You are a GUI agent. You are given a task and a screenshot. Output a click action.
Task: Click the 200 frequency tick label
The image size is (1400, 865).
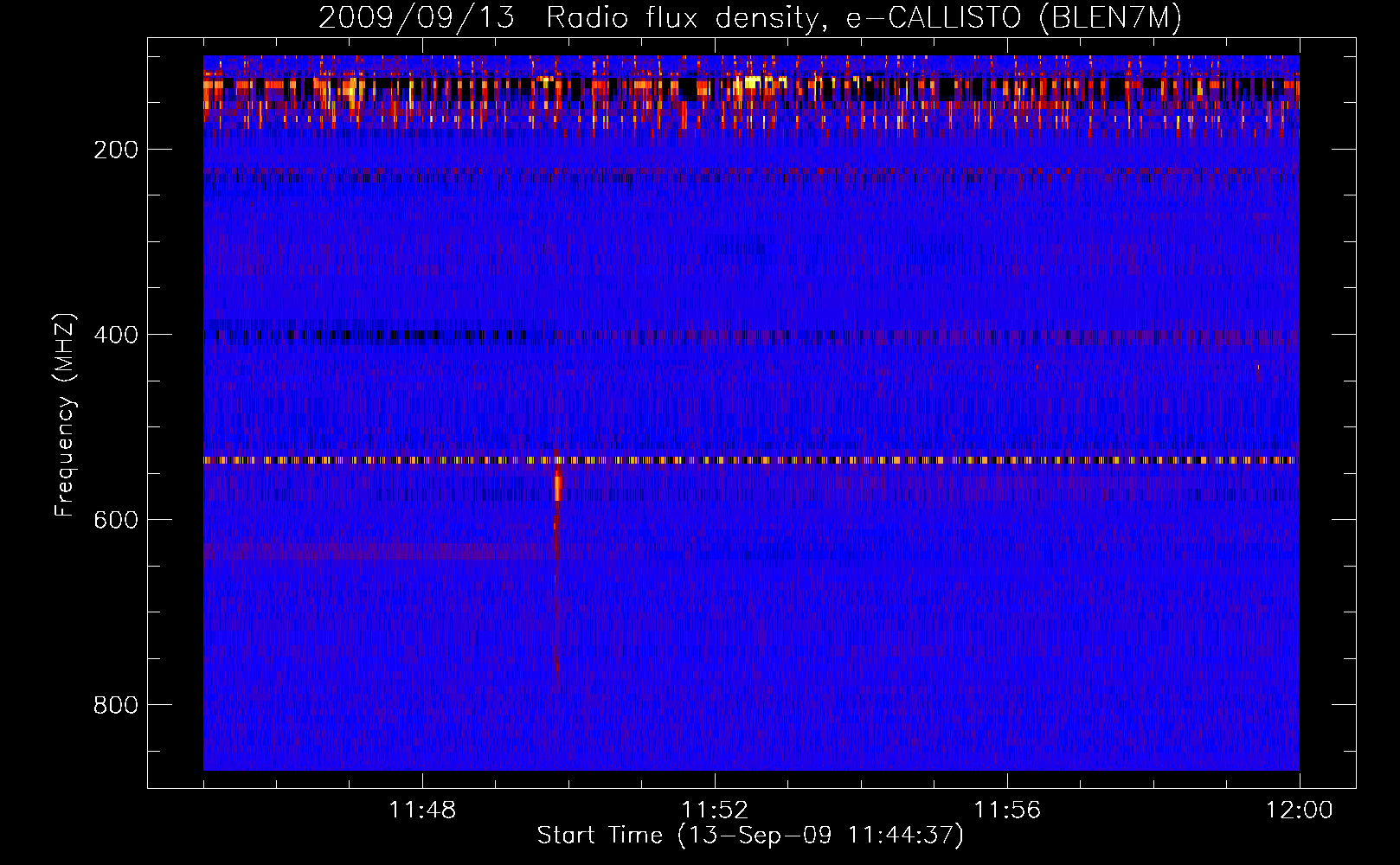point(117,150)
